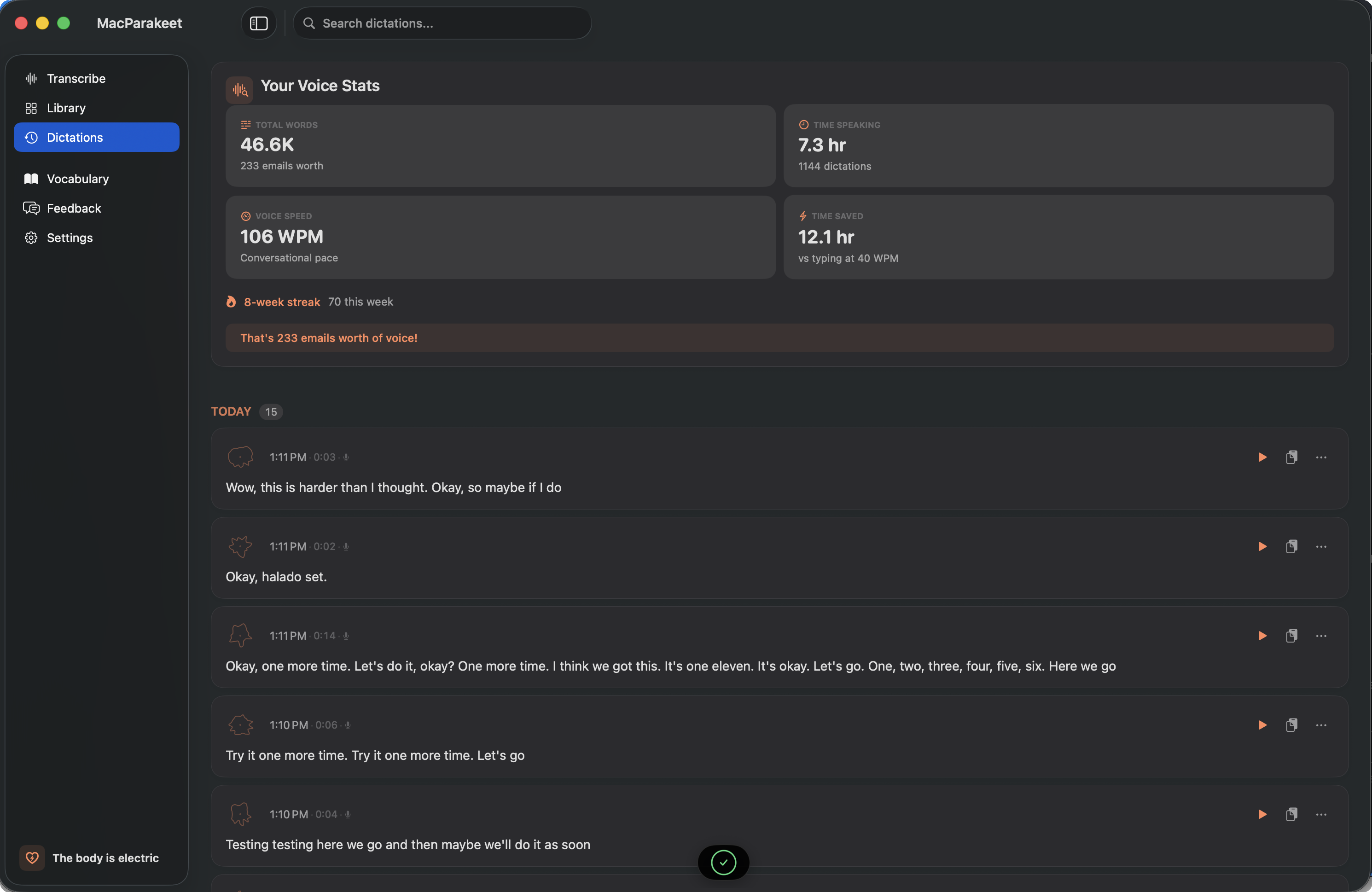Screen dimensions: 1372x892
Task: Click the Library grid icon
Action: point(31,108)
